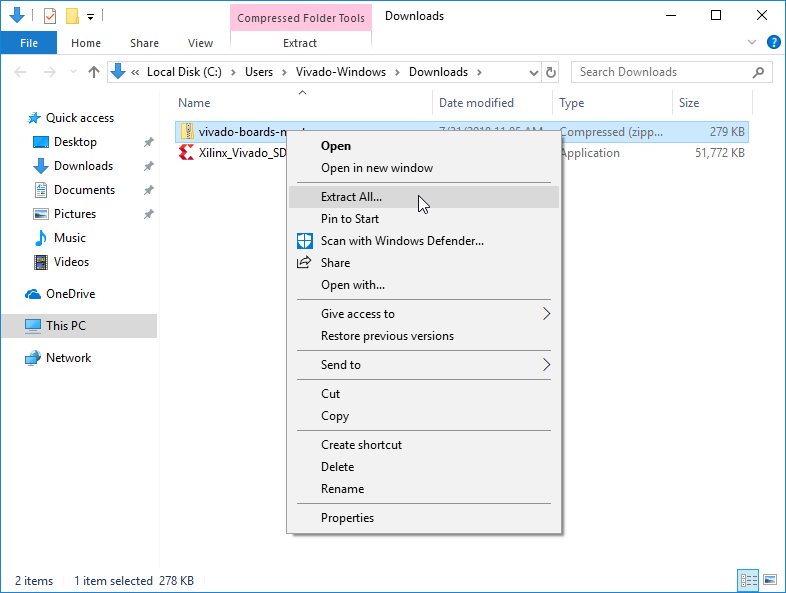Screen dimensions: 786x593
Task: Click the Properties quick access toolbar icon
Action: click(50, 16)
